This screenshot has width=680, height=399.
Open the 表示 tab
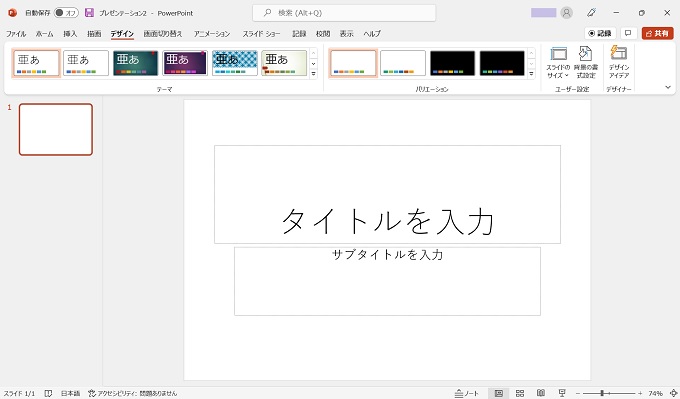(347, 33)
